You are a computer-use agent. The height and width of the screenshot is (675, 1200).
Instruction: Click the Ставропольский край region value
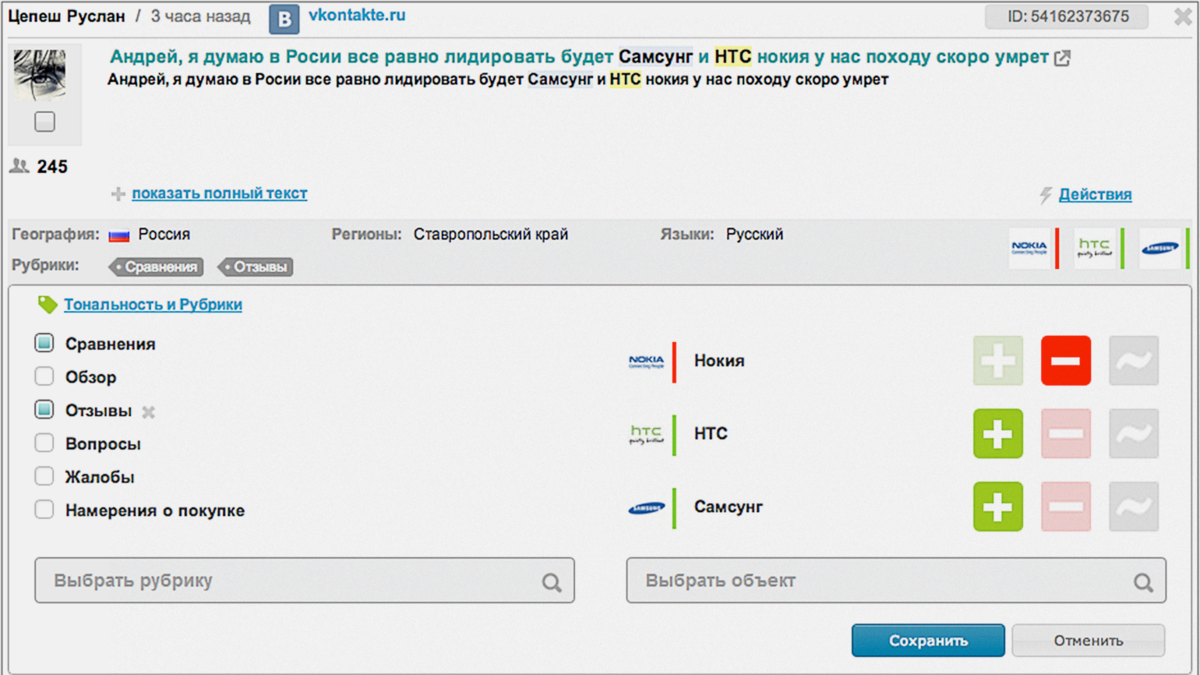(490, 234)
